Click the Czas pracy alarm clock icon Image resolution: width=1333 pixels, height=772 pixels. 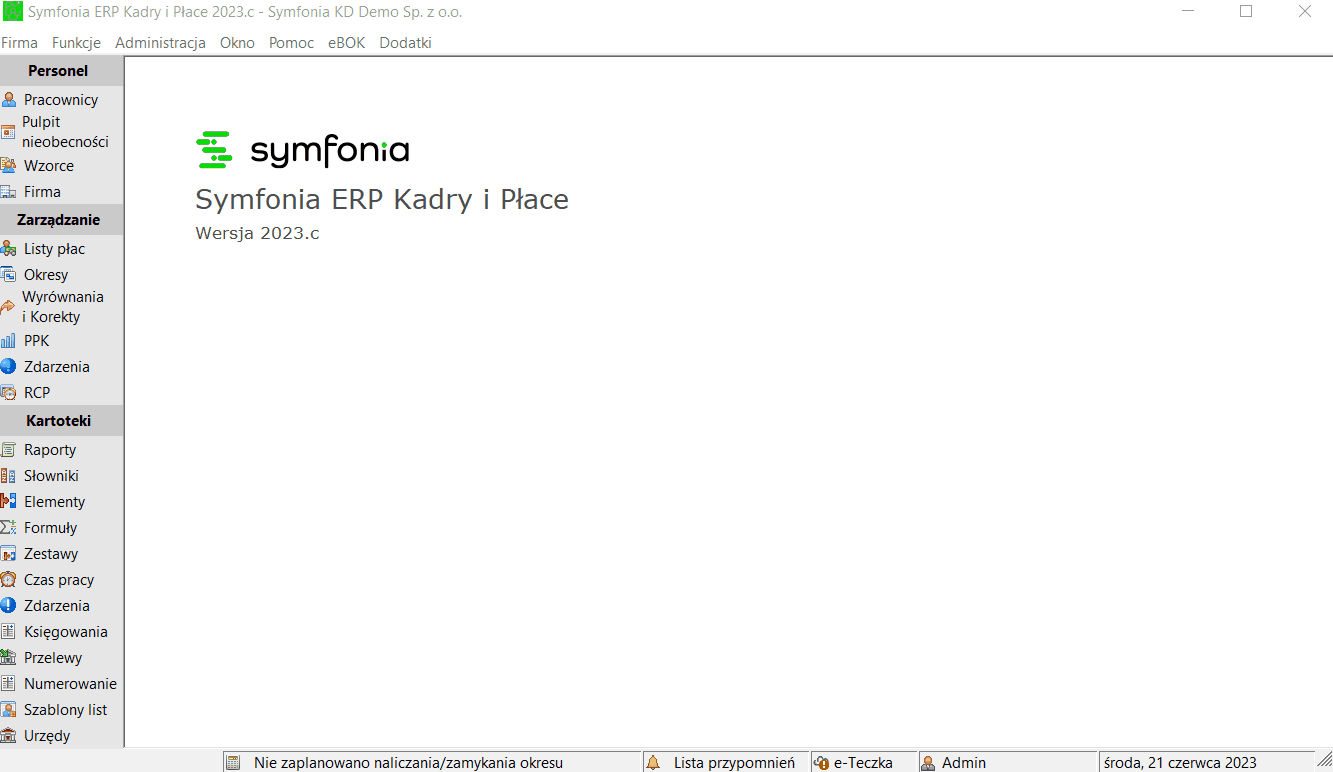click(x=9, y=580)
